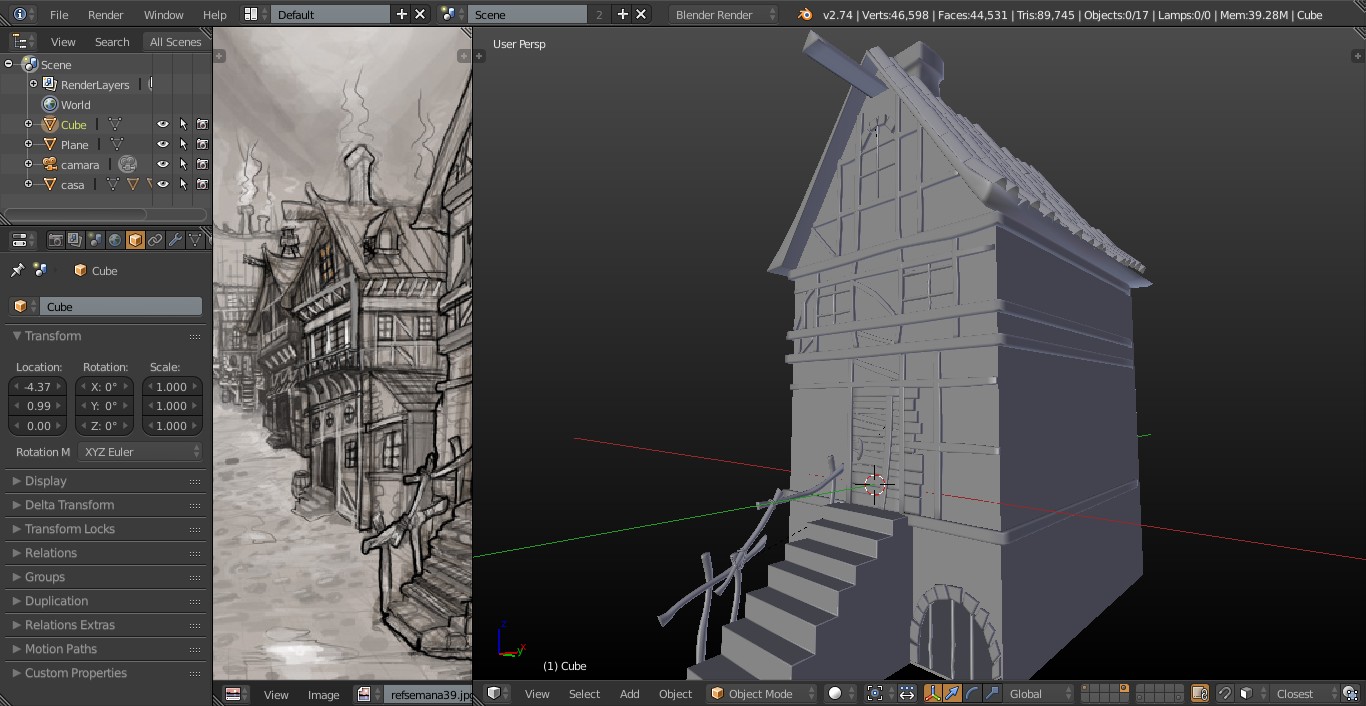This screenshot has width=1366, height=706.
Task: Open the Window menu
Action: coord(164,14)
